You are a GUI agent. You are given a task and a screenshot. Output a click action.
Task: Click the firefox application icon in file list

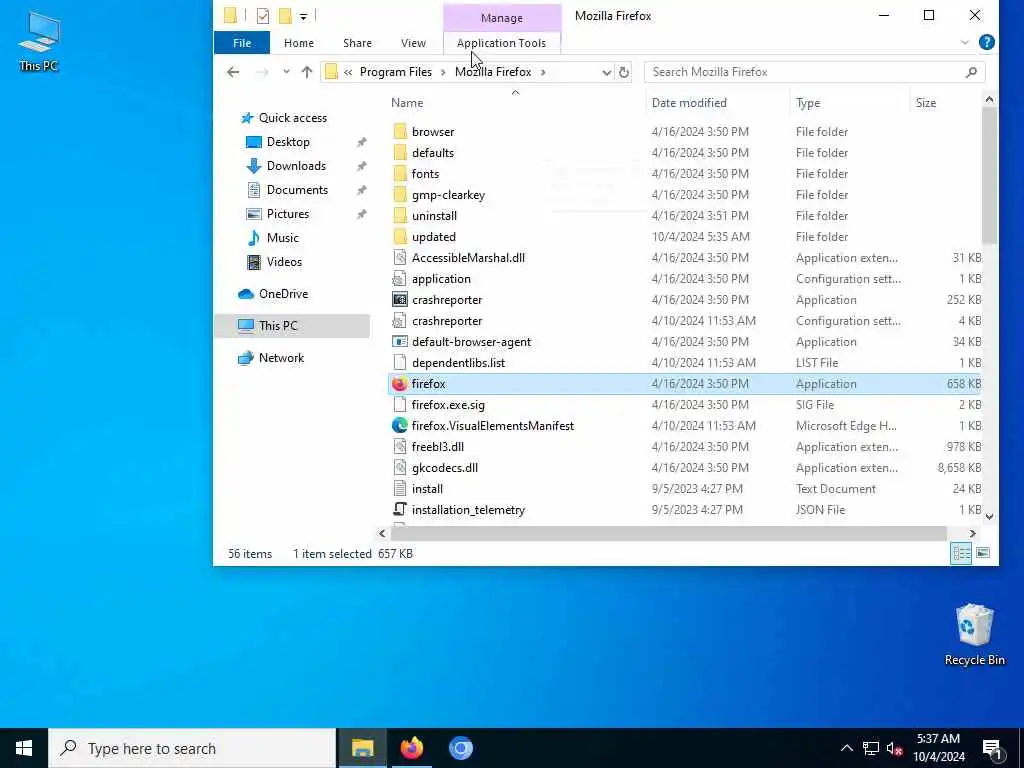point(400,384)
